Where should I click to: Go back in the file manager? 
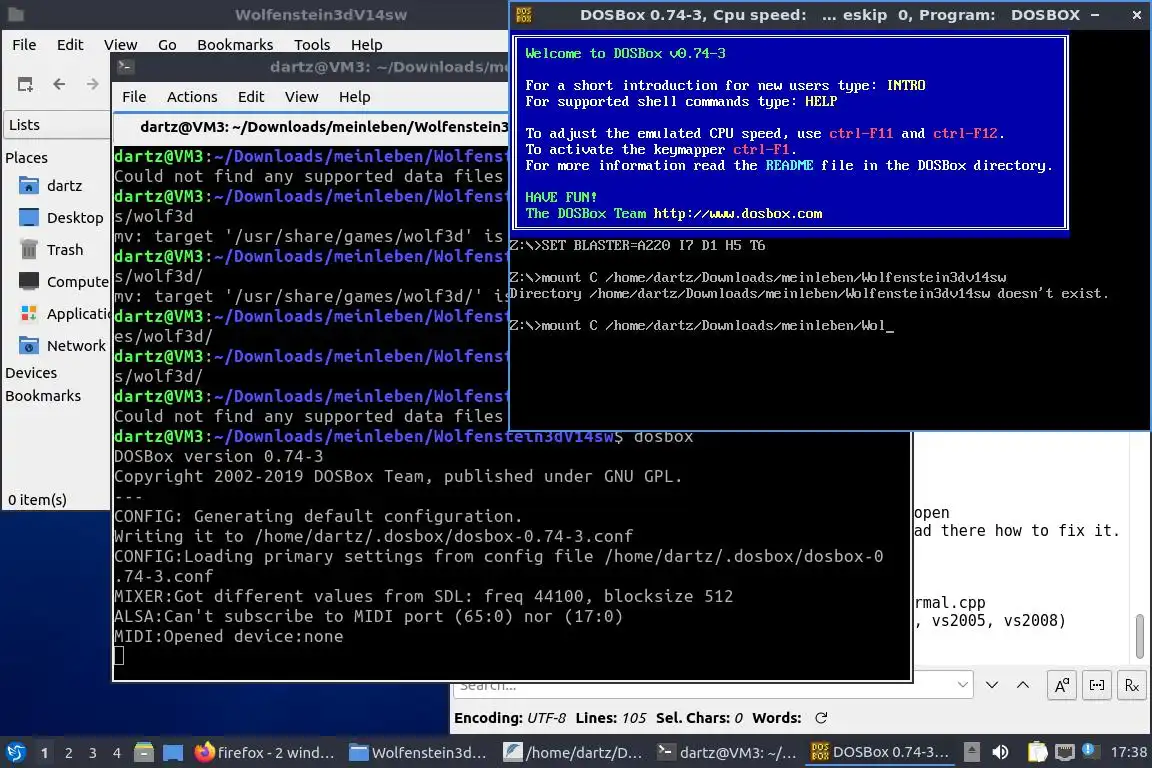(x=60, y=85)
